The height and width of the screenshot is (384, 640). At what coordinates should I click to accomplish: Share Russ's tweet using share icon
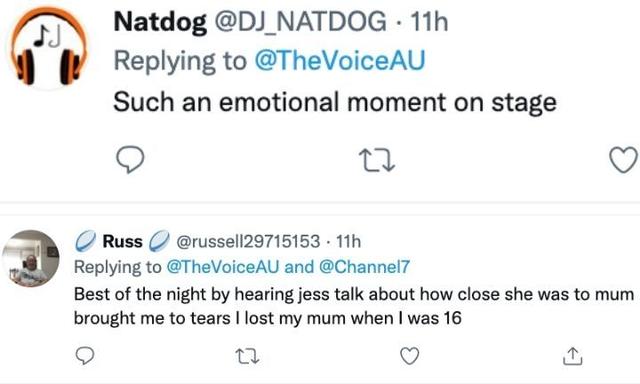click(x=573, y=356)
